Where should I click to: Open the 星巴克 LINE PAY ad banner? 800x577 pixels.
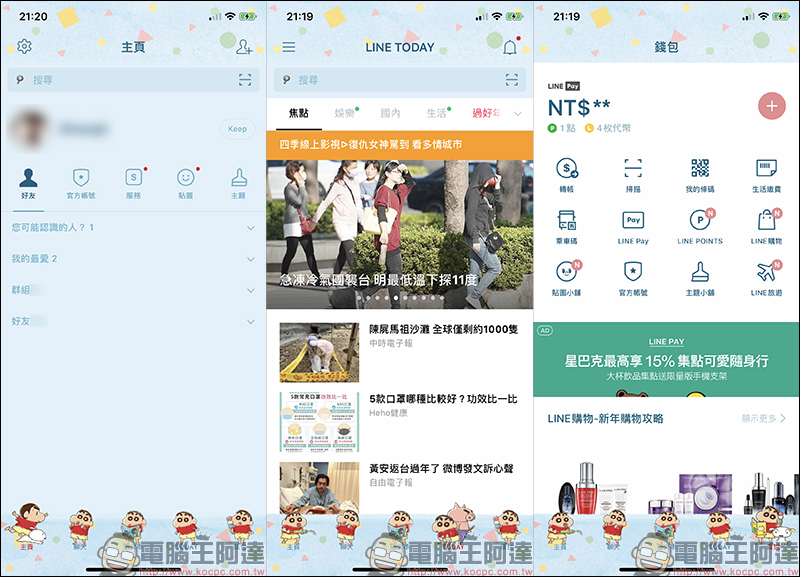(666, 359)
